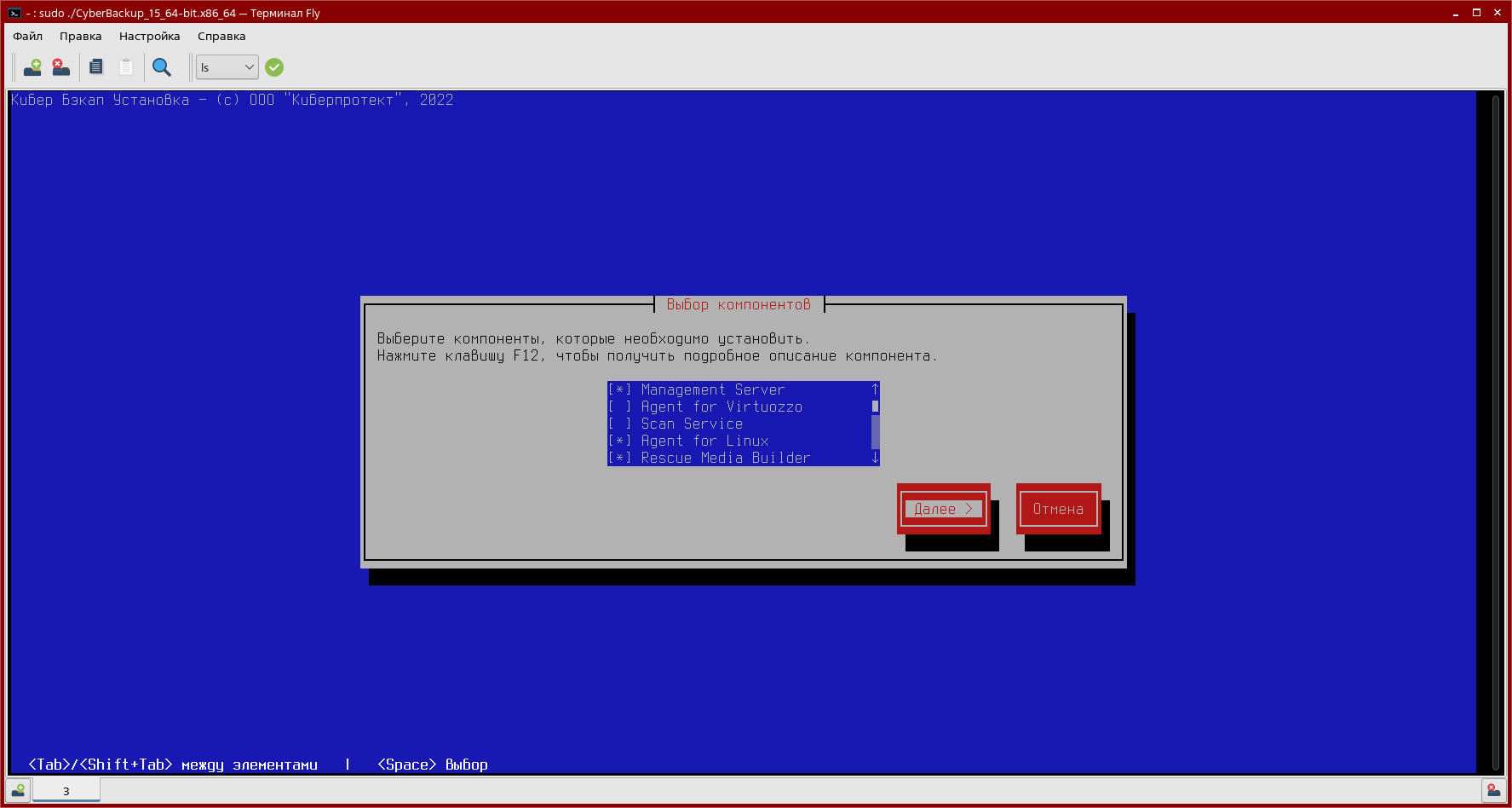Viewport: 1512px width, 808px height.
Task: Open the Правка menu
Action: click(81, 36)
